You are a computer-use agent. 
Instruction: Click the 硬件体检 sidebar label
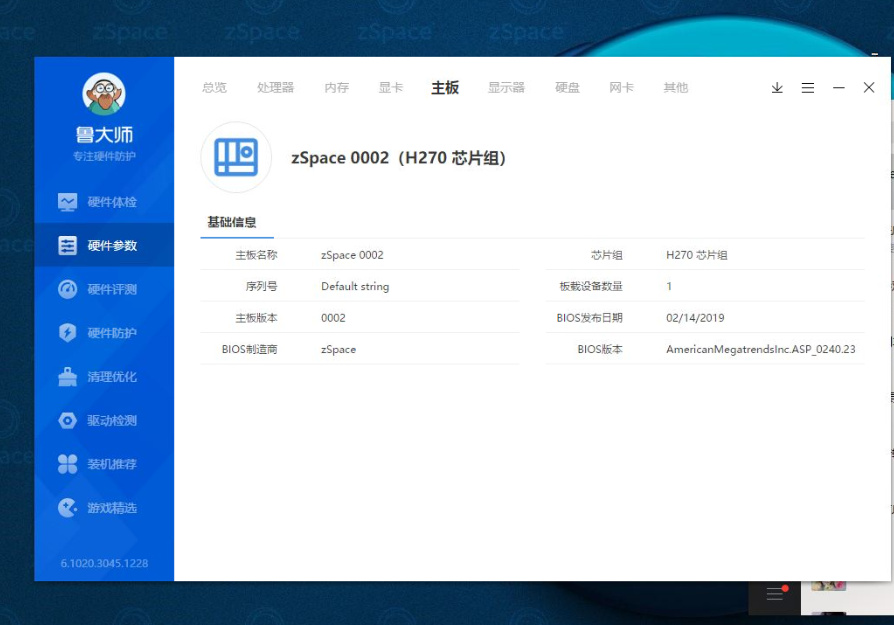[x=112, y=202]
